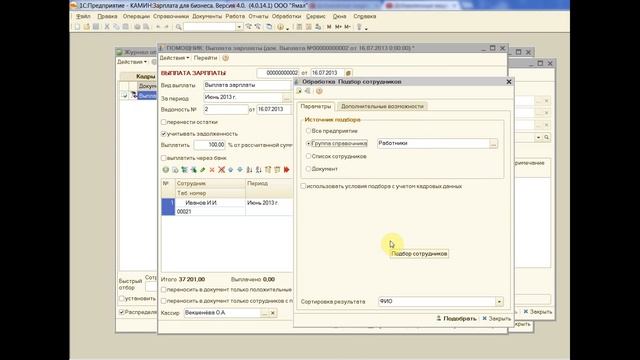The height and width of the screenshot is (360, 640).
Task: Click the Подобрать button
Action: (x=456, y=318)
